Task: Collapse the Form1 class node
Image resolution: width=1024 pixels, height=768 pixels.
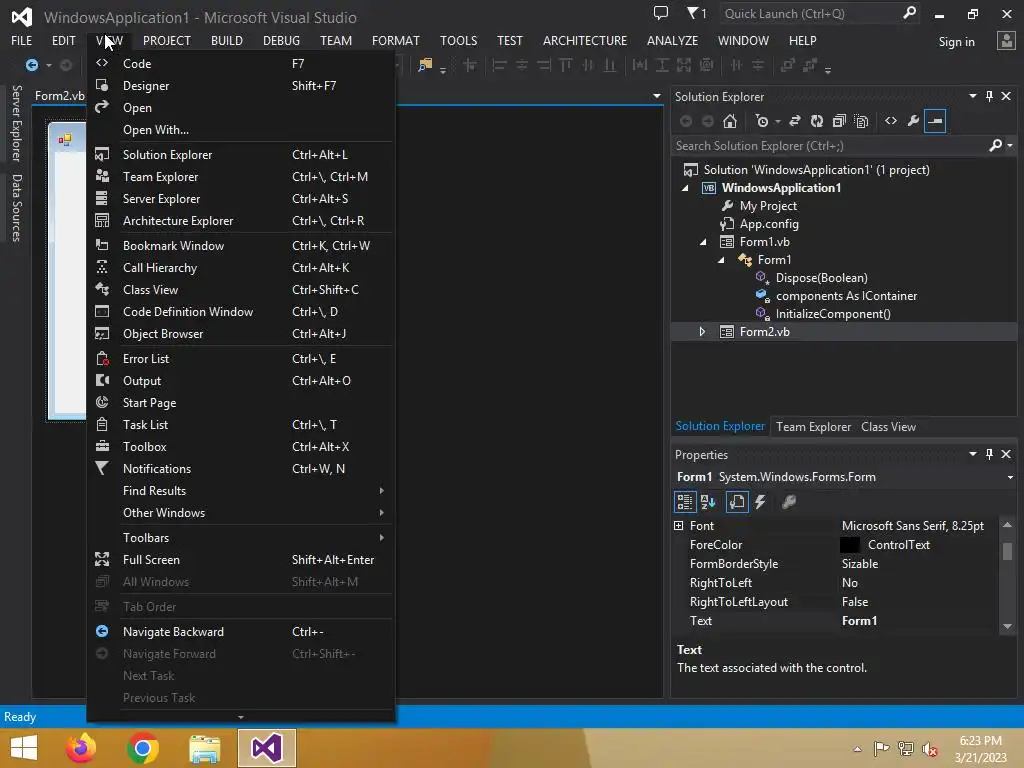Action: [722, 260]
